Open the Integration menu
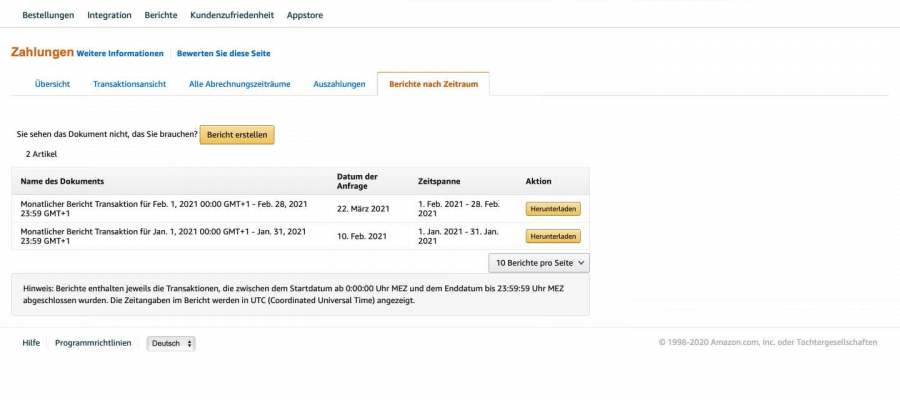Image resolution: width=900 pixels, height=400 pixels. (109, 15)
